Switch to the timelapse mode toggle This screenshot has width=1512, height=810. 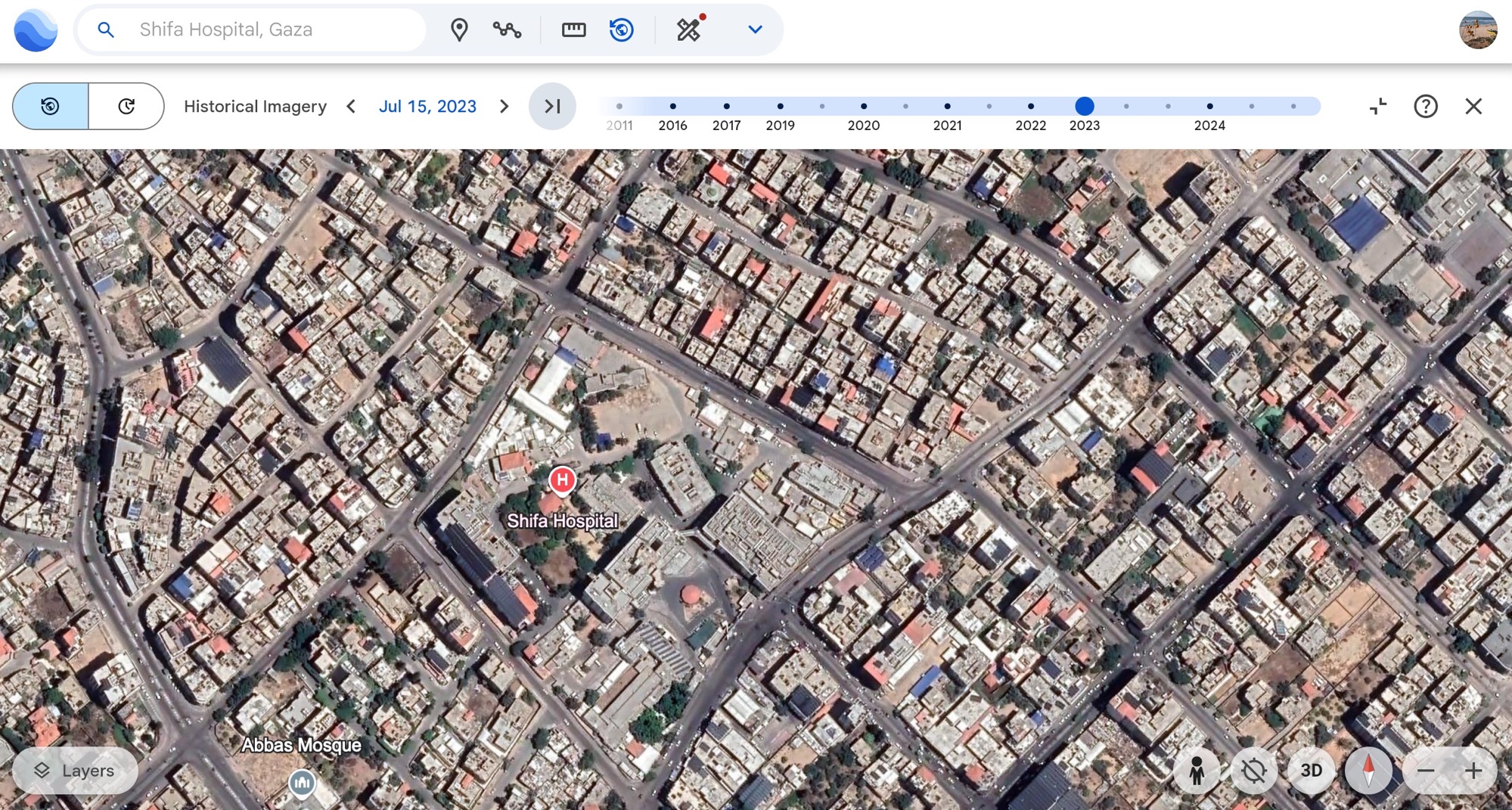[126, 107]
